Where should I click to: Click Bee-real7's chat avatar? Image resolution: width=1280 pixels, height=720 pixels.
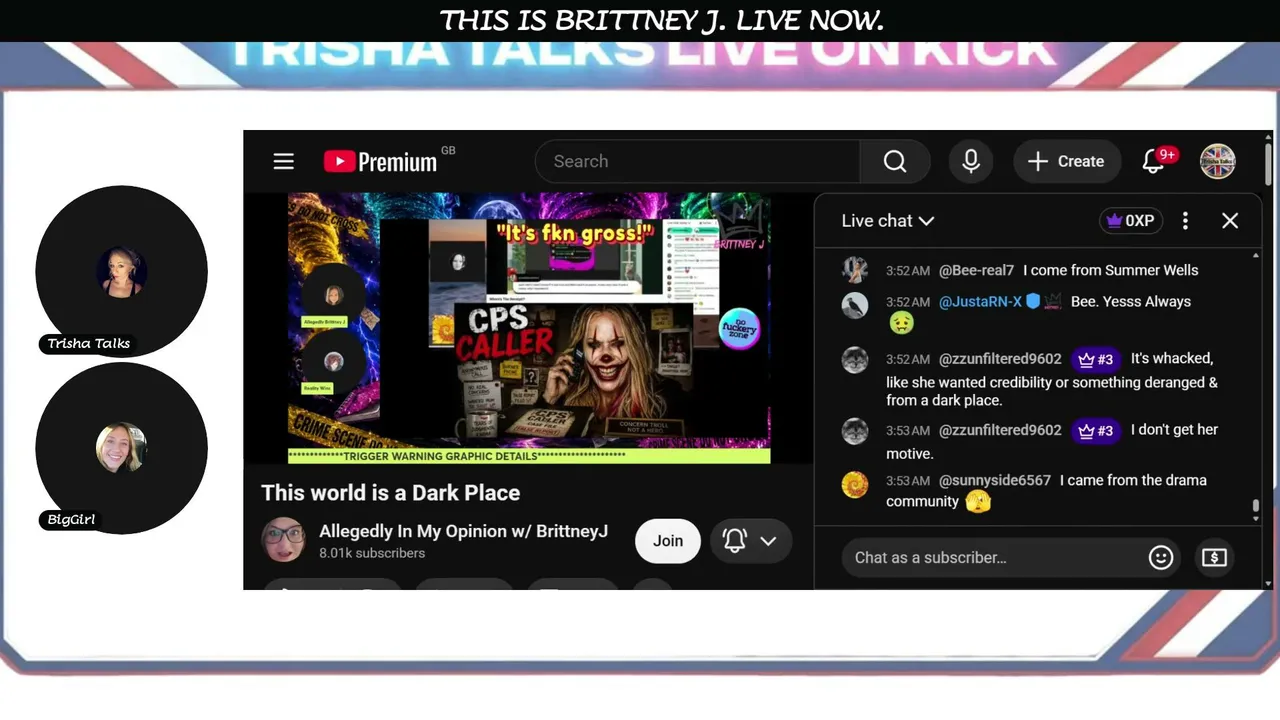point(855,270)
